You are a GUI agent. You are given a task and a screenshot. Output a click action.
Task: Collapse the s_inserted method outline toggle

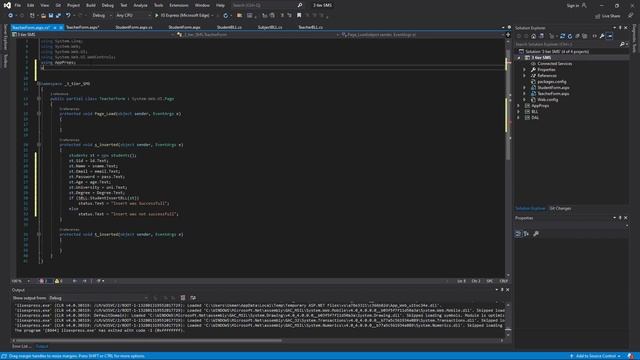[39, 144]
